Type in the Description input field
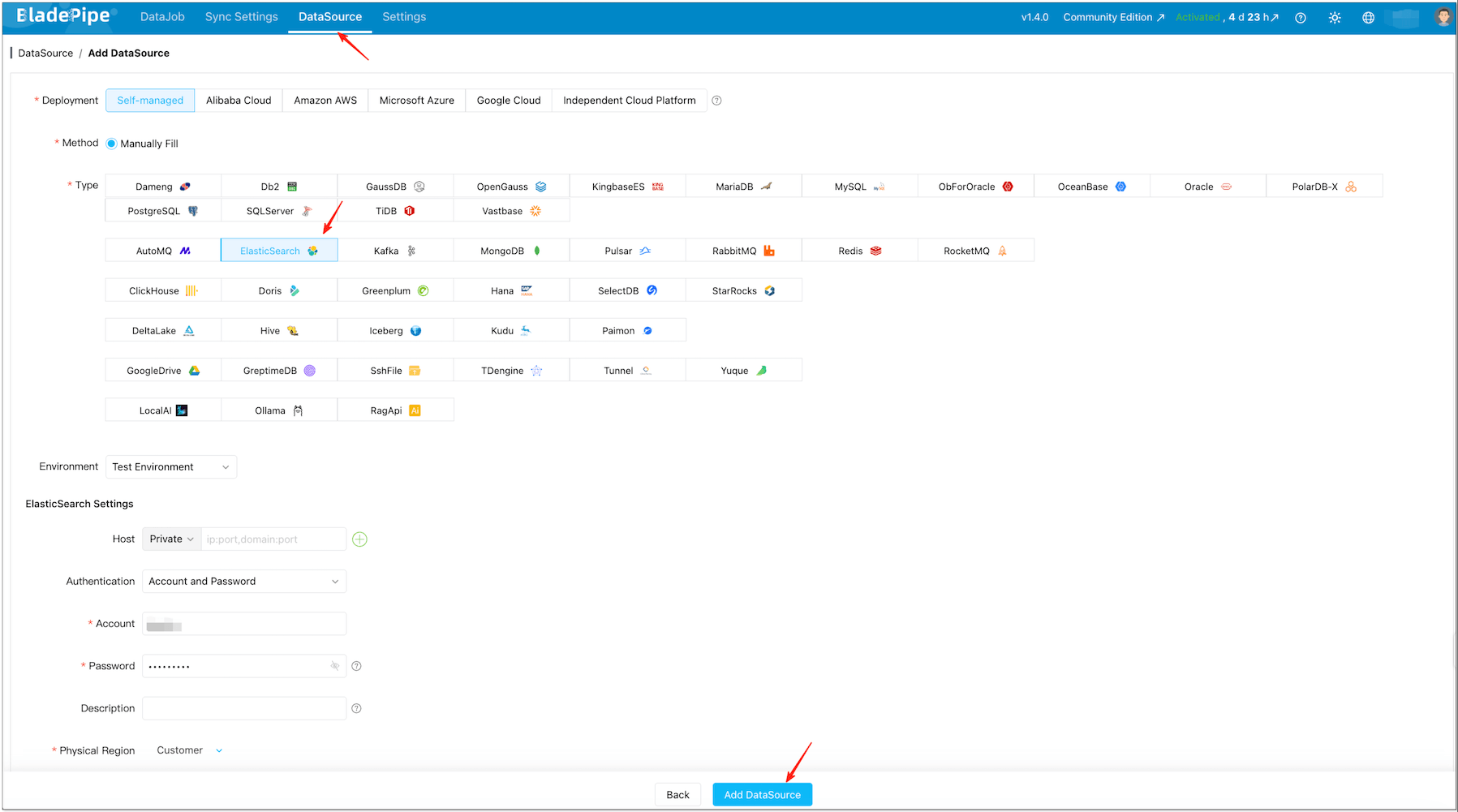 tap(243, 707)
